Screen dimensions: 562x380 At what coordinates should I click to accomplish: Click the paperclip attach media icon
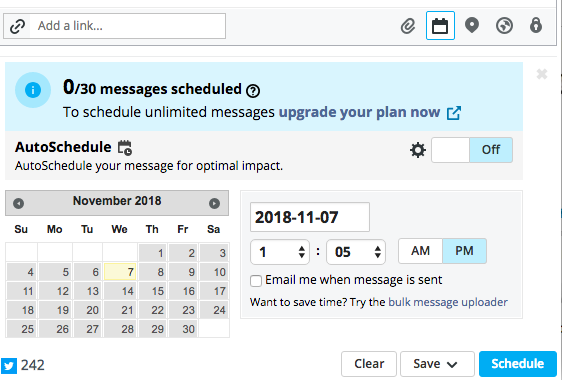point(408,26)
